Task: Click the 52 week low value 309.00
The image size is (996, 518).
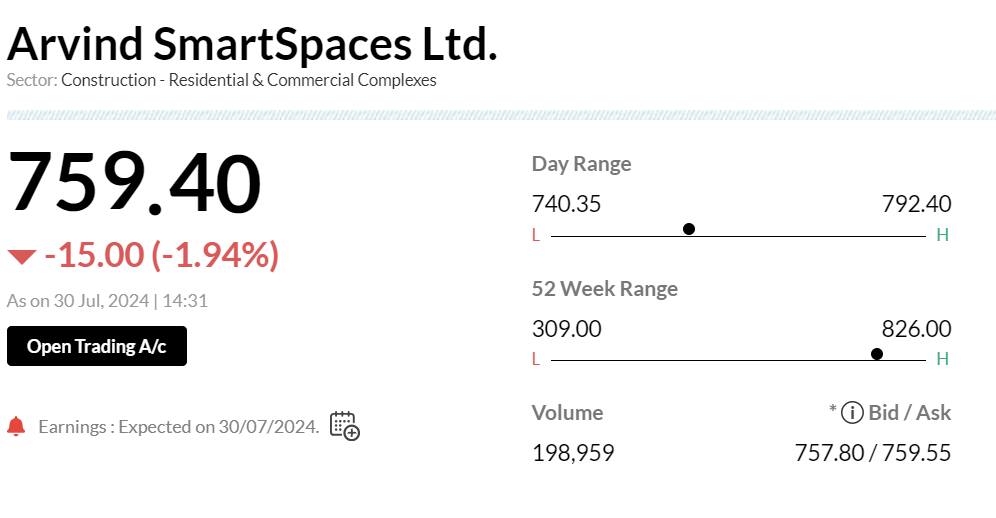Action: [x=566, y=328]
